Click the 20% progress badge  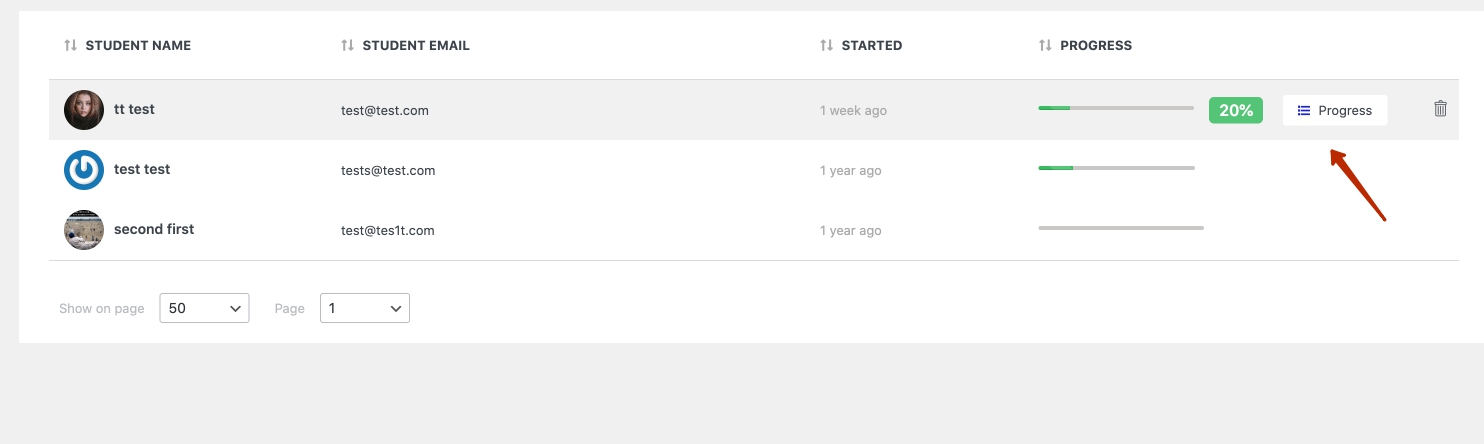1236,110
